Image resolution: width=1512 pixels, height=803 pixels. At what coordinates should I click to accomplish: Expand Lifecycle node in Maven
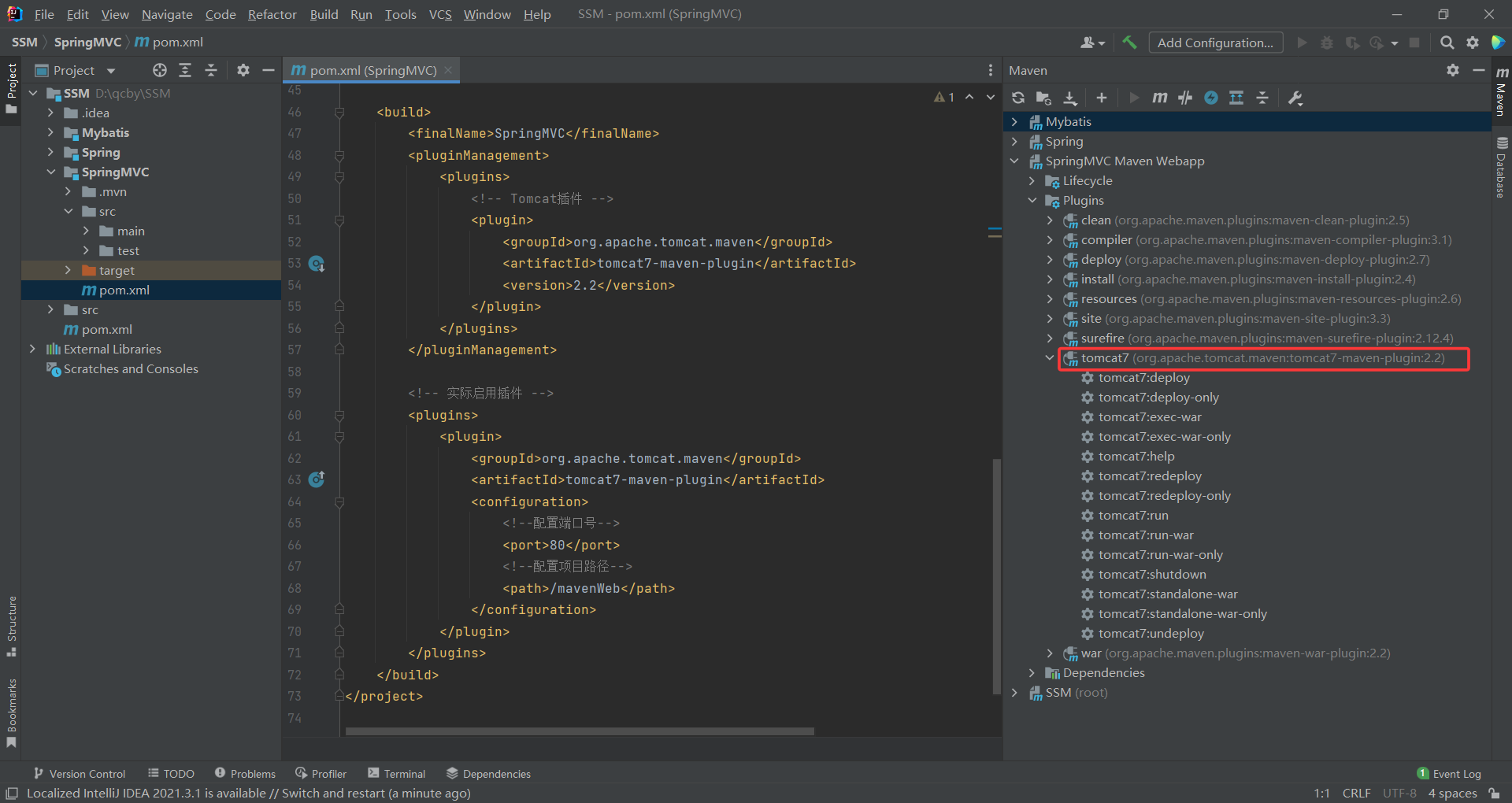(1032, 181)
